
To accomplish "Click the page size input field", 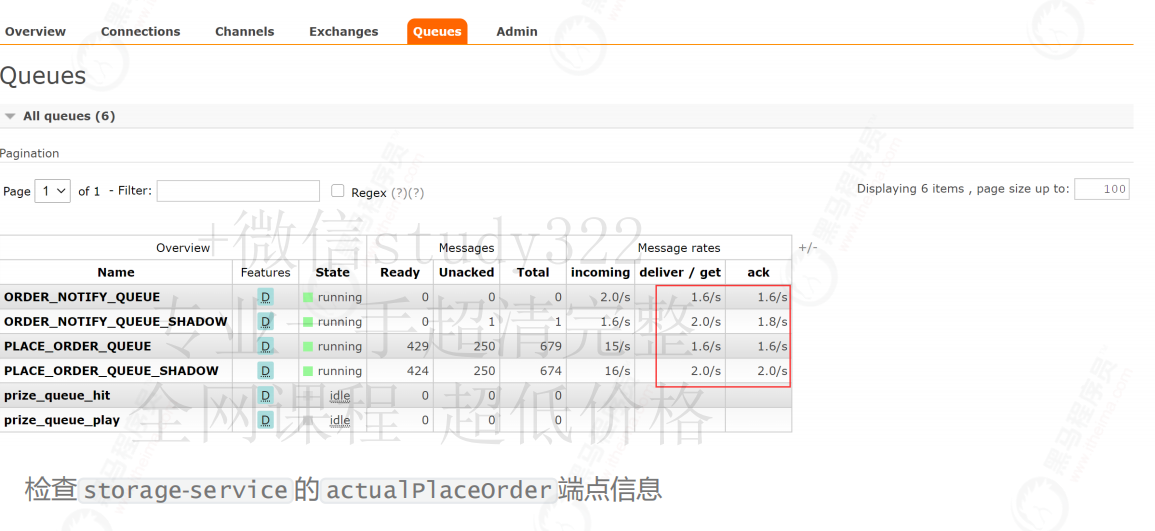I will (1102, 189).
